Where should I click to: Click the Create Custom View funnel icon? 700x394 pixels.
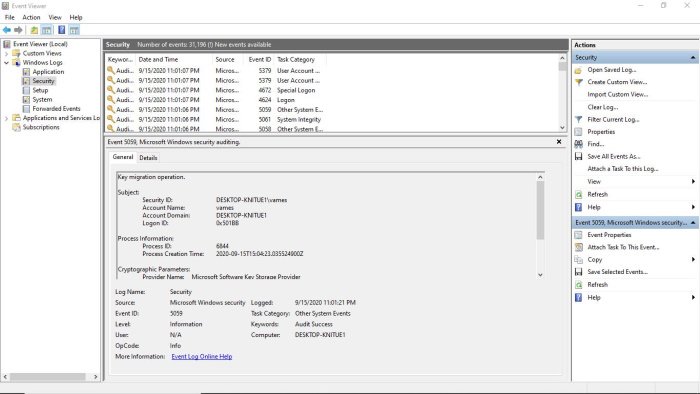click(x=579, y=82)
